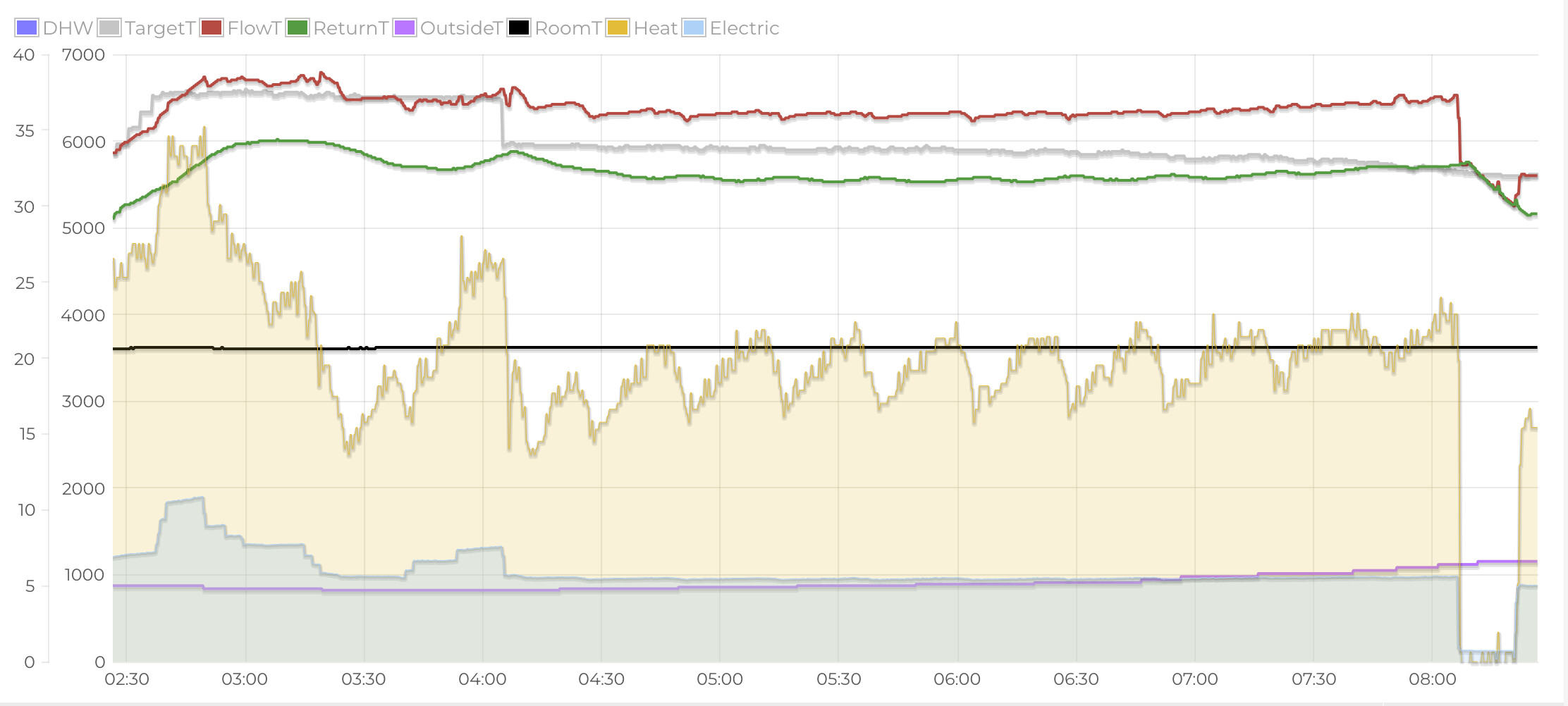
Task: Click the yellow Heat legend color box
Action: [618, 28]
